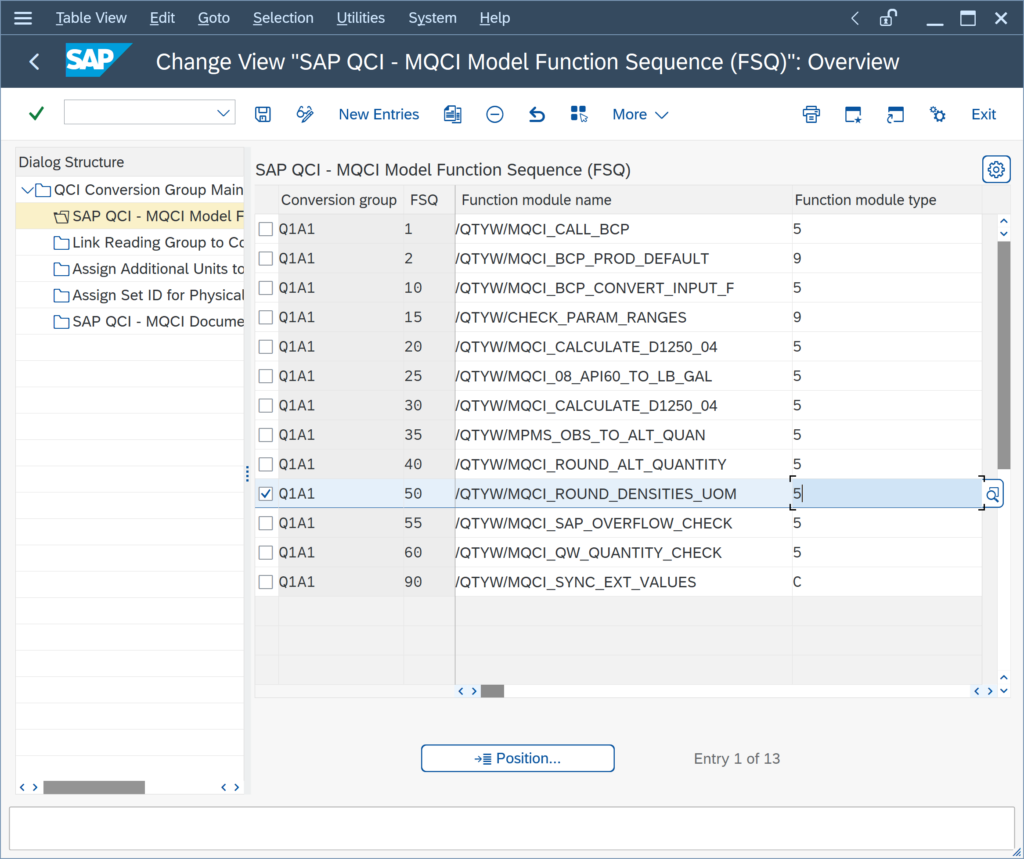
Task: Click folder icon of Link Reading Group
Action: coord(61,243)
